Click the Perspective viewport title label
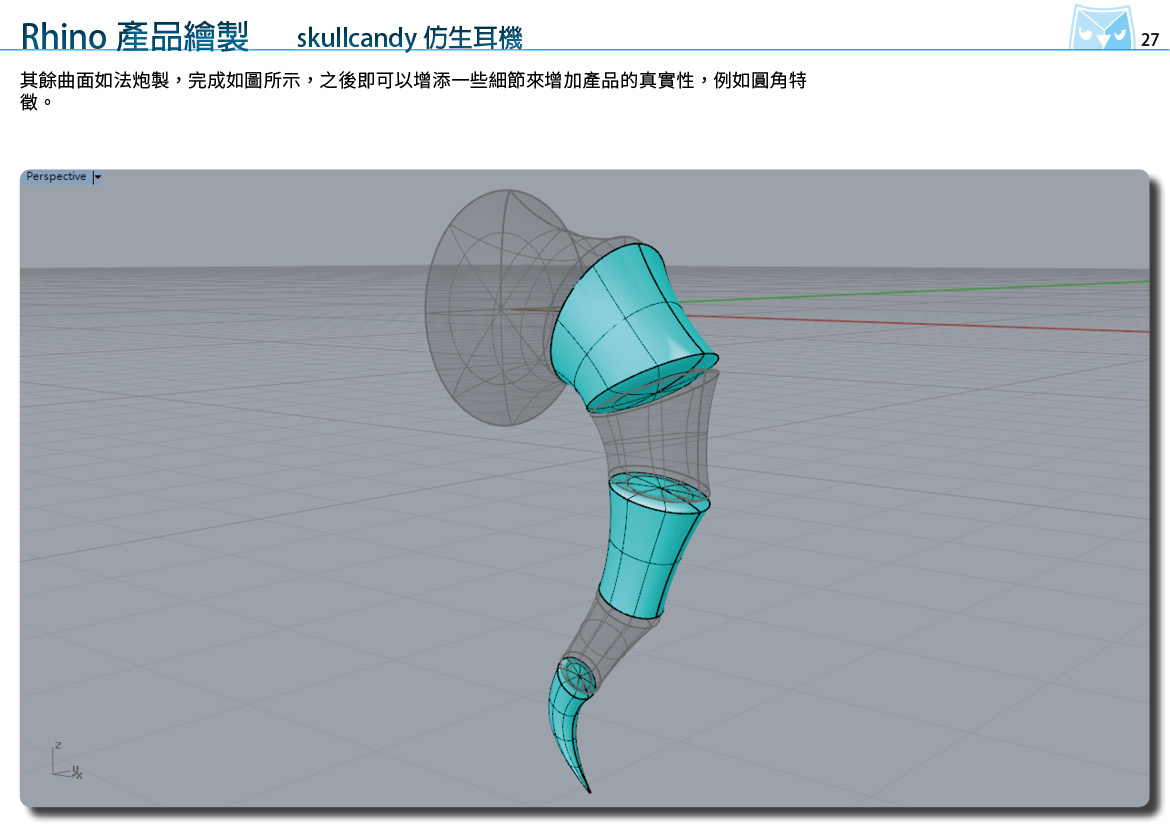Screen dimensions: 1170x827 click(56, 176)
